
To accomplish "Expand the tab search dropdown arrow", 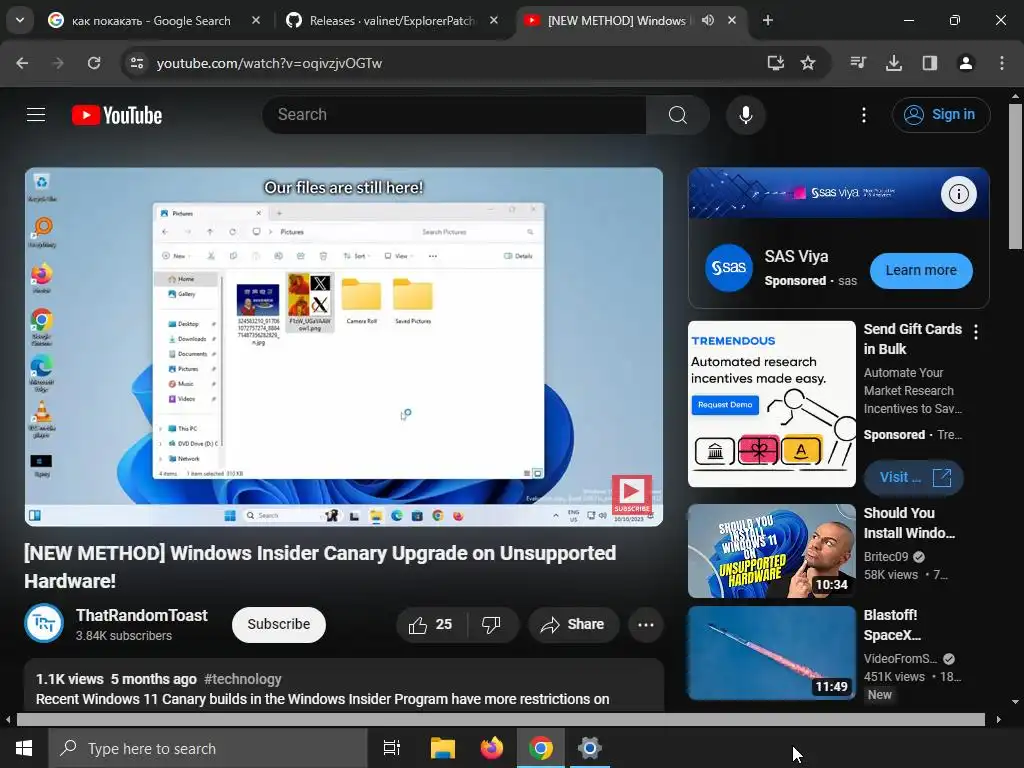I will click(20, 20).
